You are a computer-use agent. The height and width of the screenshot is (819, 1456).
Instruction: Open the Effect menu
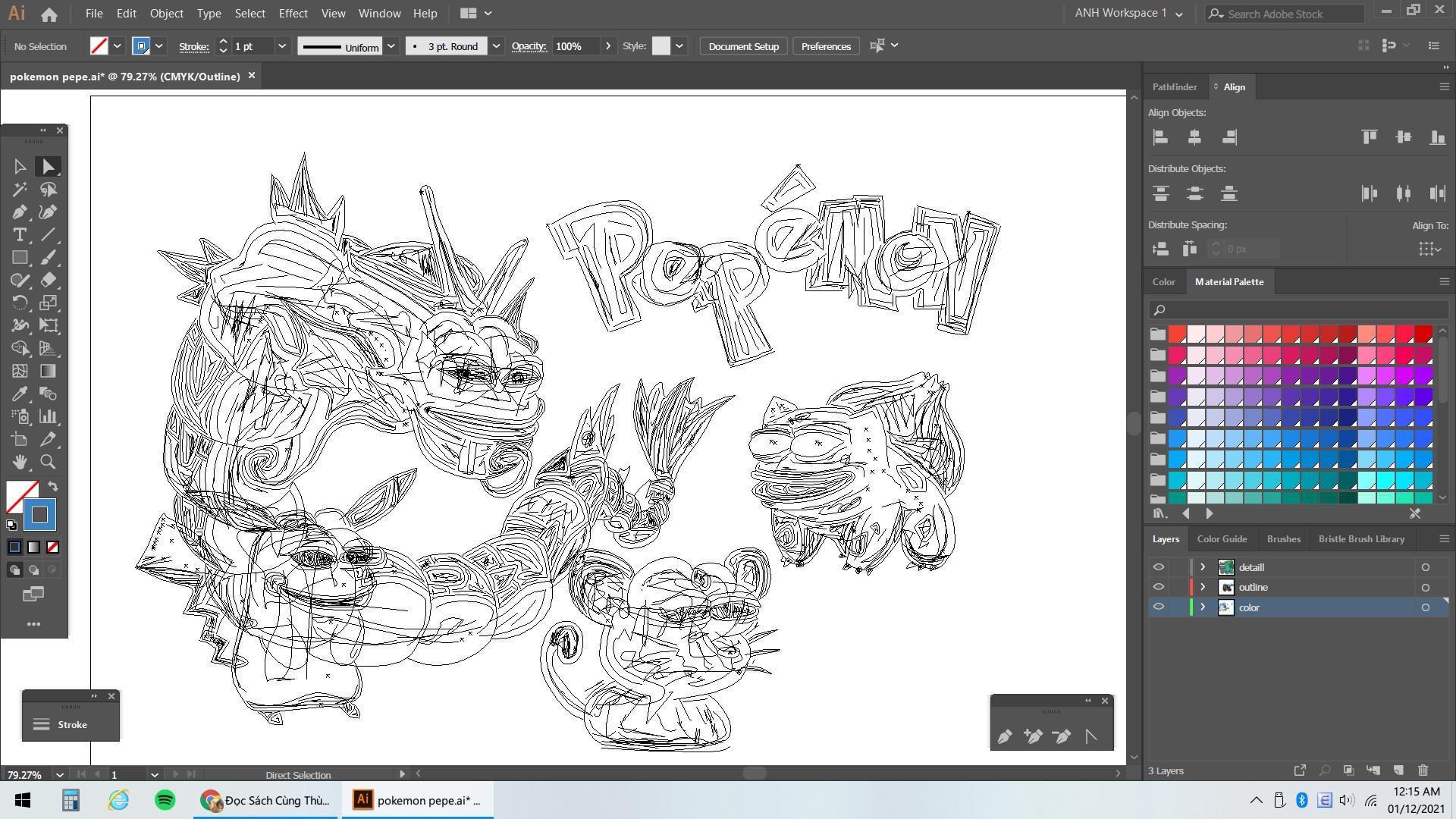[293, 14]
